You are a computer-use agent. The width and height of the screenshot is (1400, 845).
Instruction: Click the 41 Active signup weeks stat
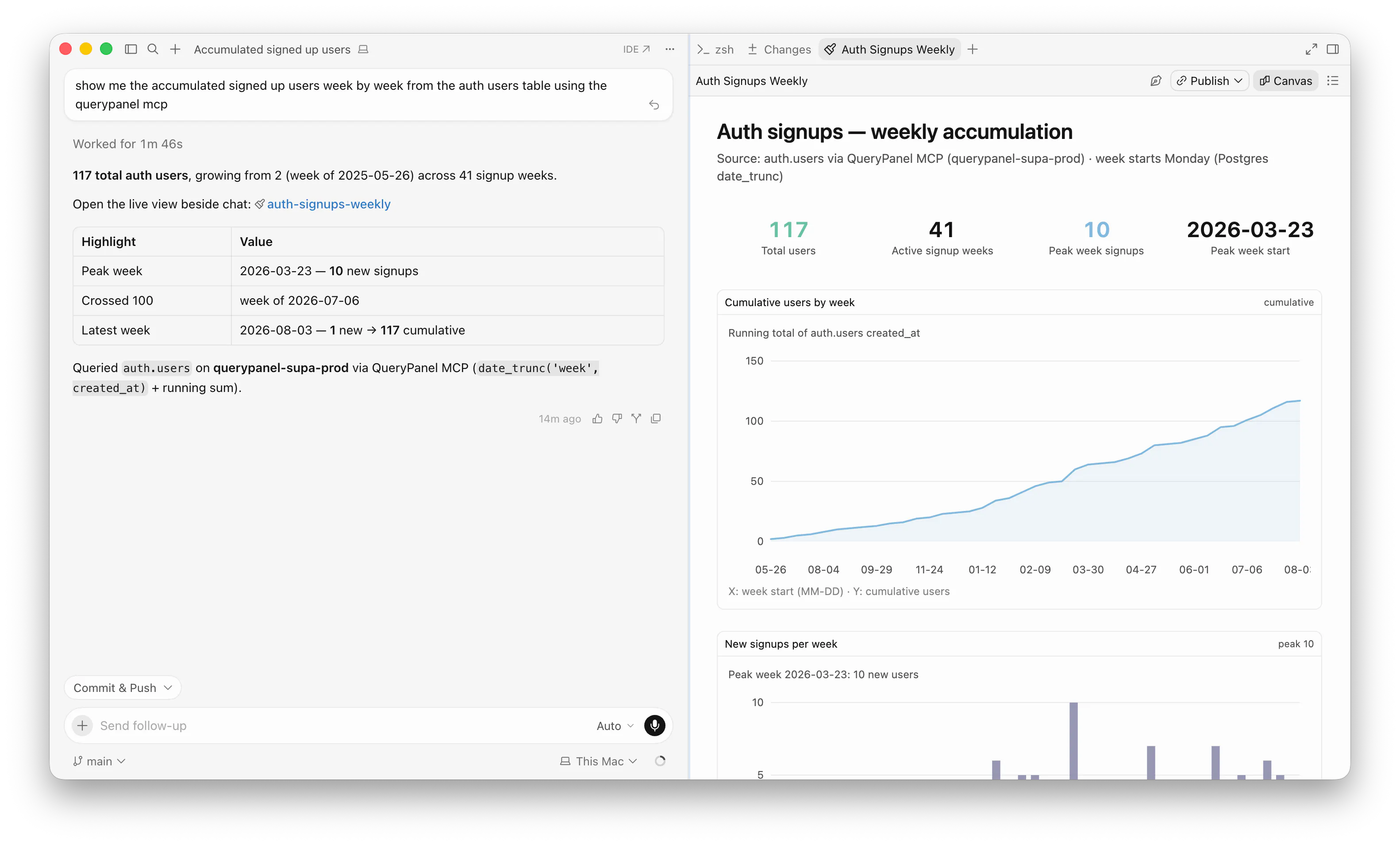[x=942, y=238]
